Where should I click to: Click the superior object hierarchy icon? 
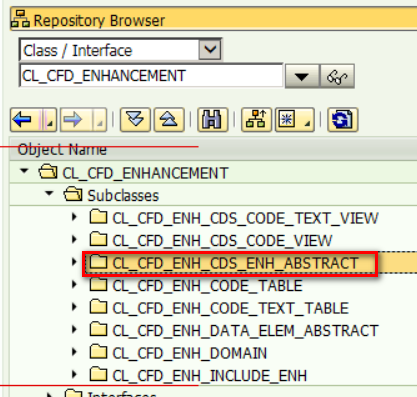[x=256, y=119]
